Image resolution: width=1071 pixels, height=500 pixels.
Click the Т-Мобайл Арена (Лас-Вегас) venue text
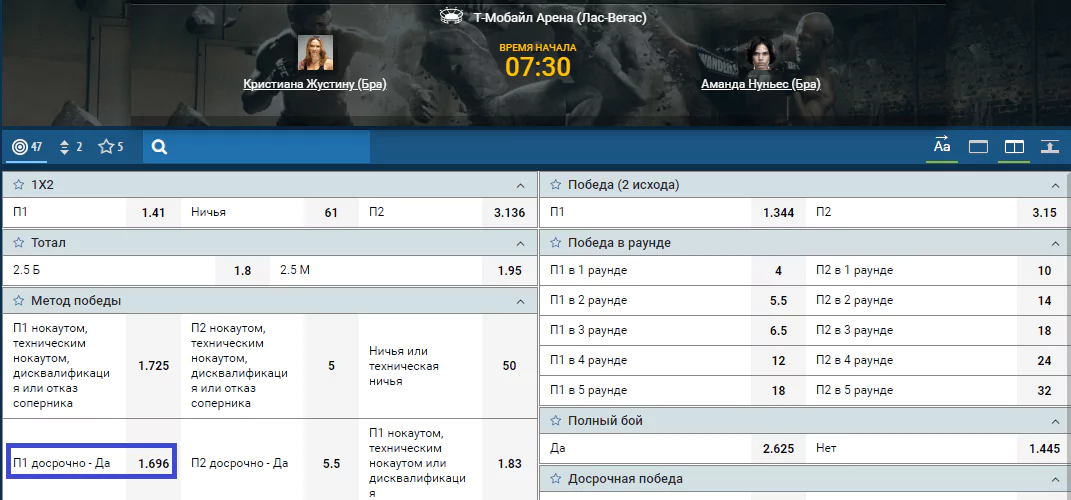(559, 17)
